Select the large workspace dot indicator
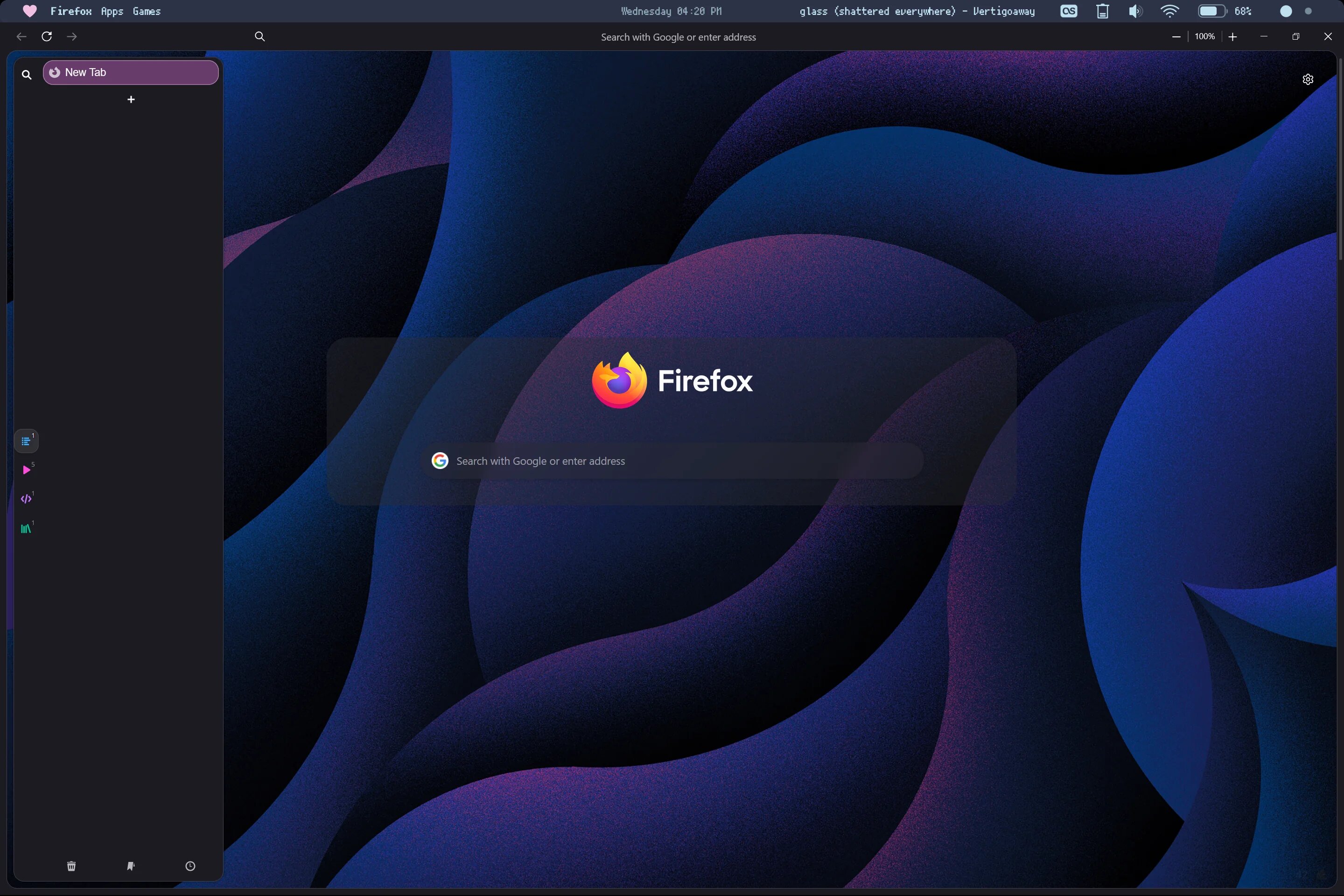Image resolution: width=1344 pixels, height=896 pixels. pos(1286,11)
